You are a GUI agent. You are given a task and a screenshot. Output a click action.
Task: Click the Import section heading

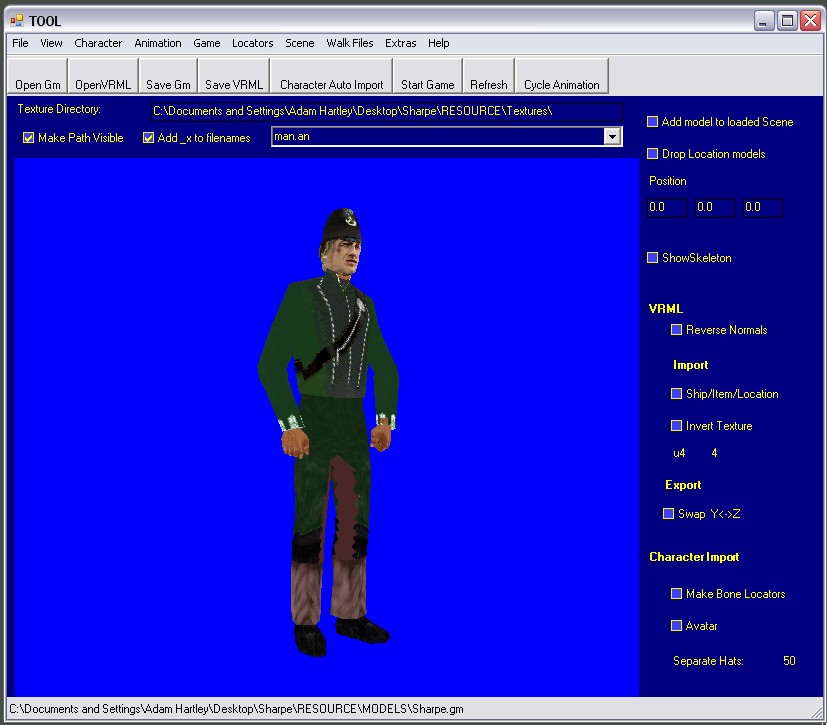click(690, 365)
